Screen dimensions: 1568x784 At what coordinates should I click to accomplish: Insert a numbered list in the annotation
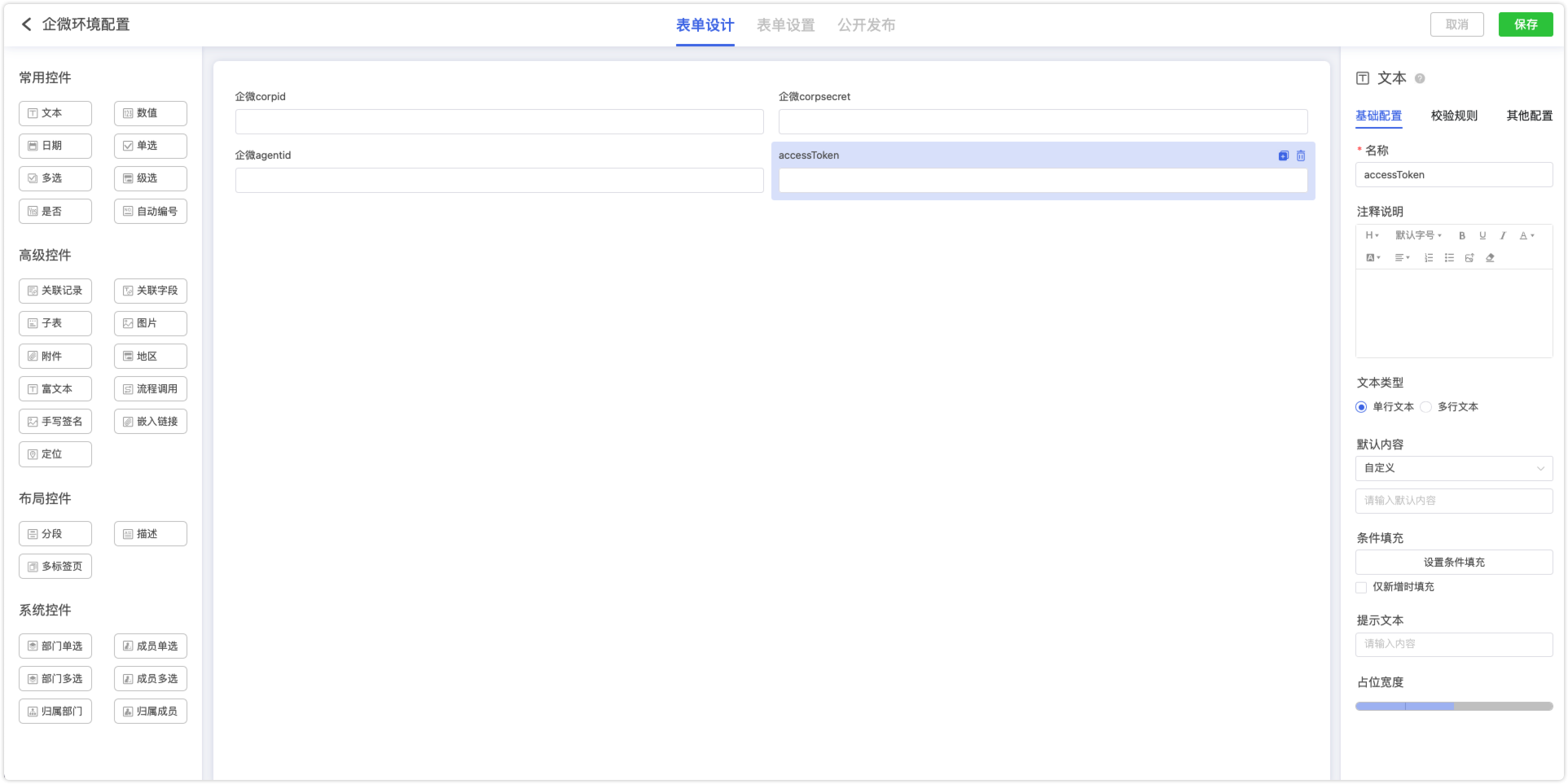pyautogui.click(x=1429, y=258)
